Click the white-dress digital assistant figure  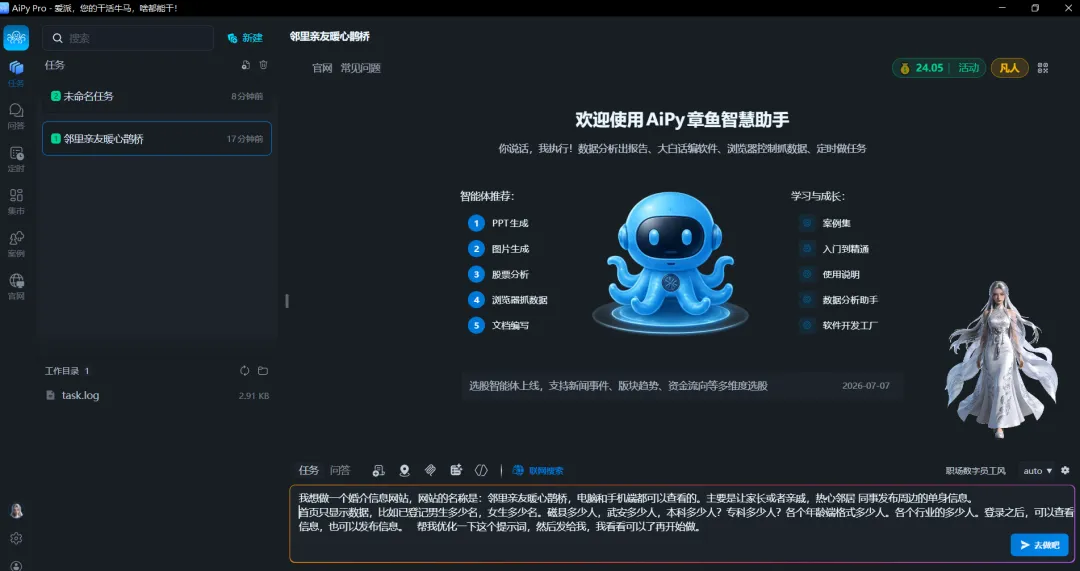click(x=1003, y=358)
